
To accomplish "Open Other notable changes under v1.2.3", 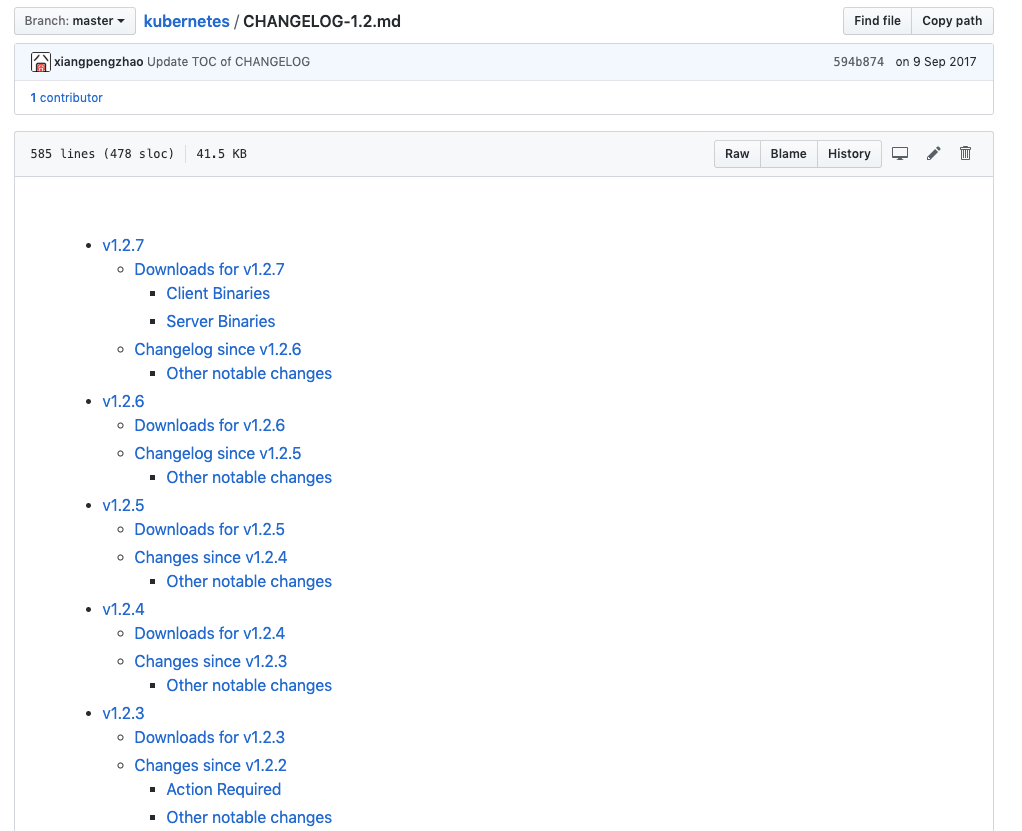I will (x=249, y=817).
